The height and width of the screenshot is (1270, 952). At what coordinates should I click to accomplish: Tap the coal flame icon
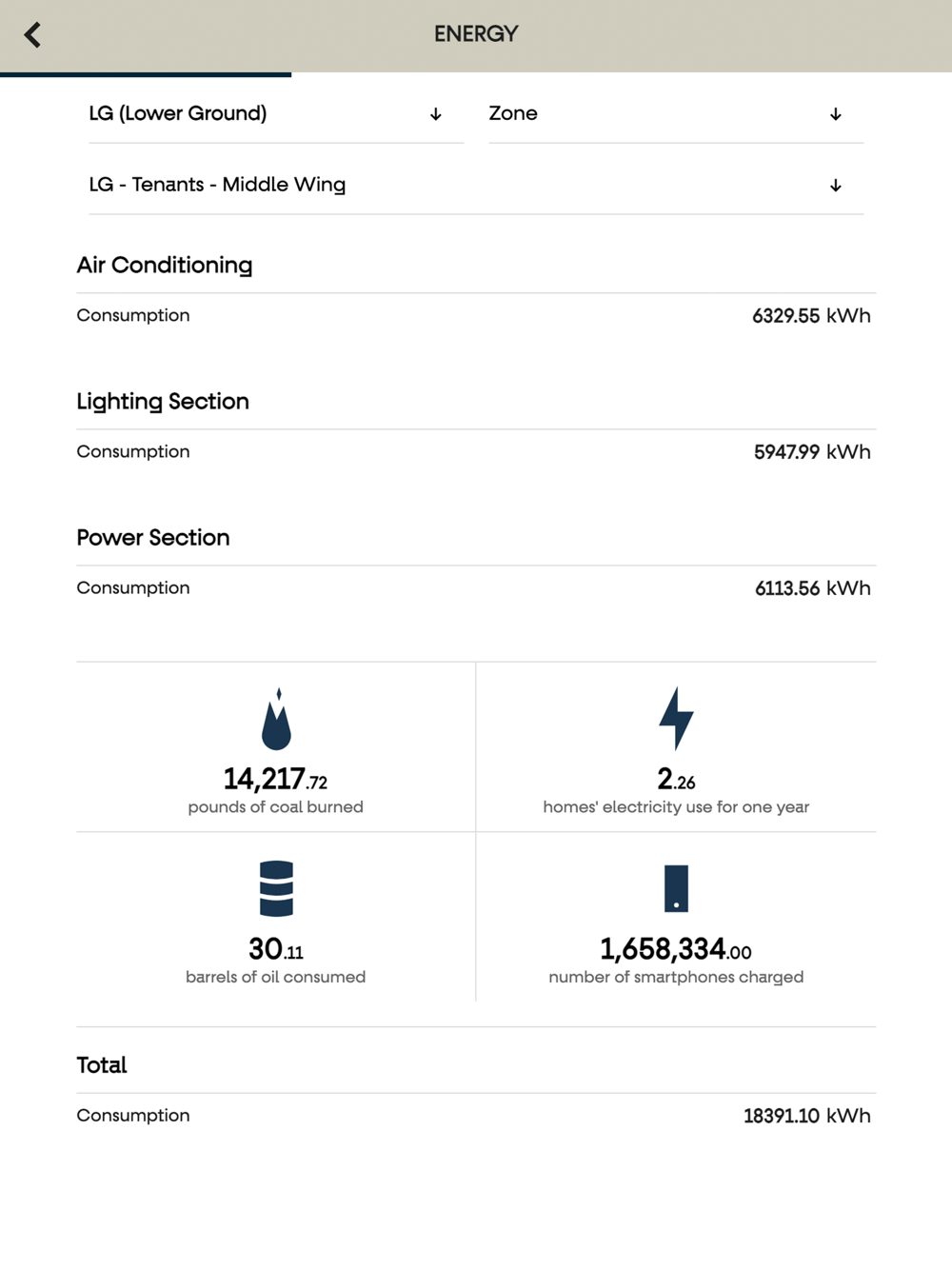(276, 719)
